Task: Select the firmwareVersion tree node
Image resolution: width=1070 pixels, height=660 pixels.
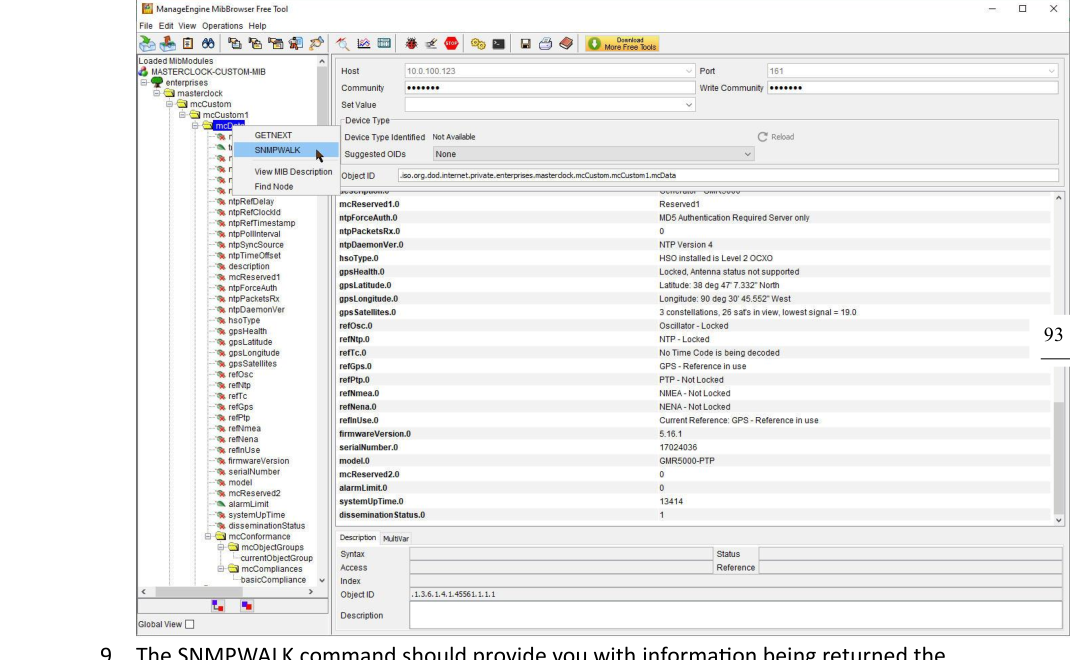Action: coord(258,461)
